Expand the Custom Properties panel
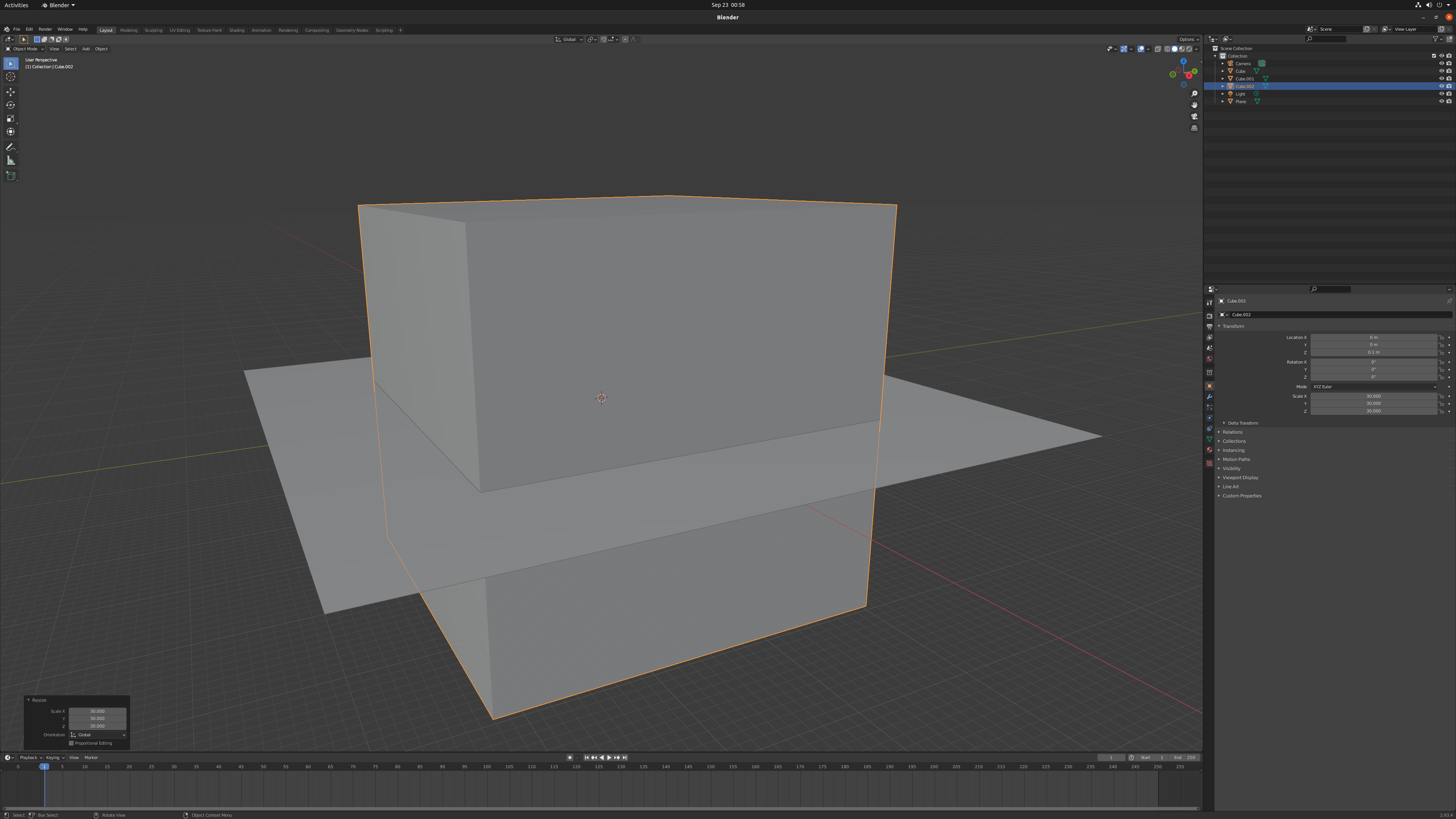 1242,496
